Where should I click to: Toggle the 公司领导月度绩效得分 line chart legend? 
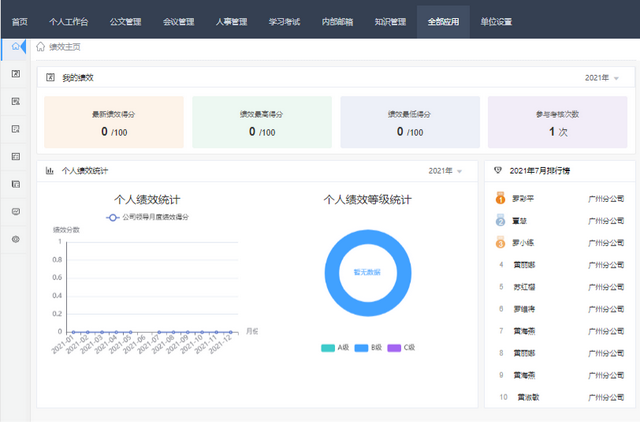click(147, 216)
